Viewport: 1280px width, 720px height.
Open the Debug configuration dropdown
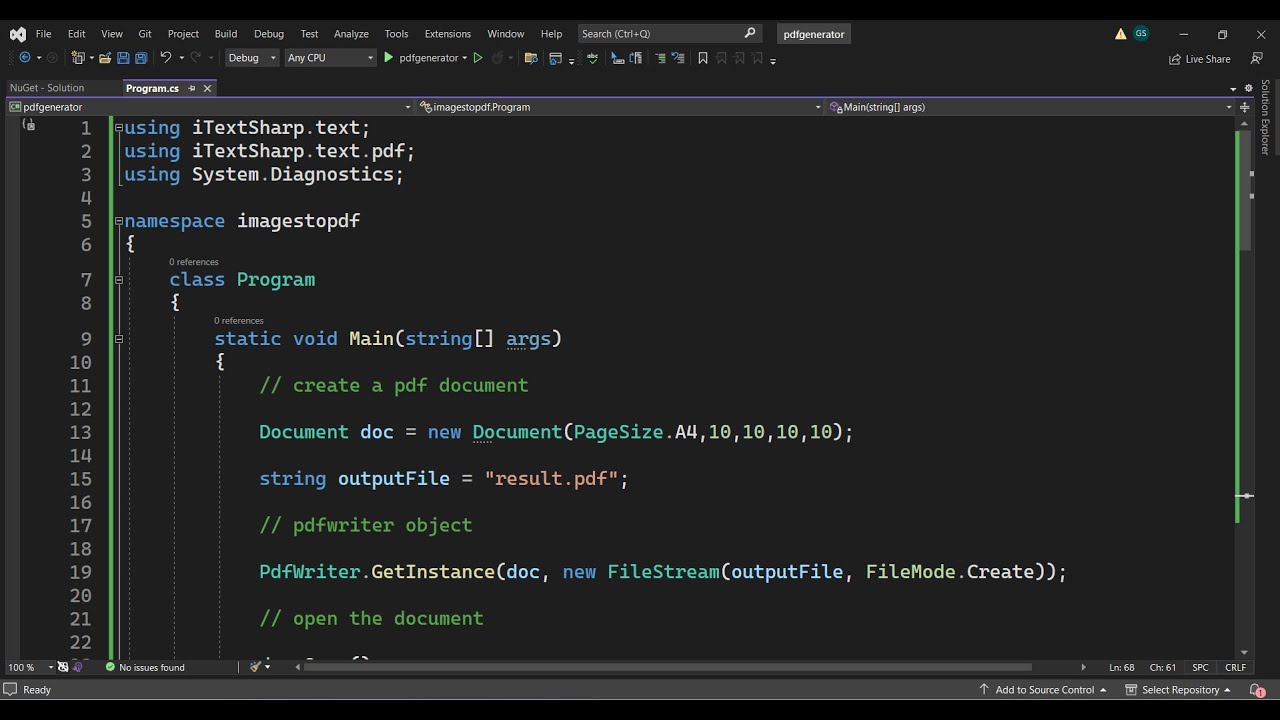click(x=252, y=58)
